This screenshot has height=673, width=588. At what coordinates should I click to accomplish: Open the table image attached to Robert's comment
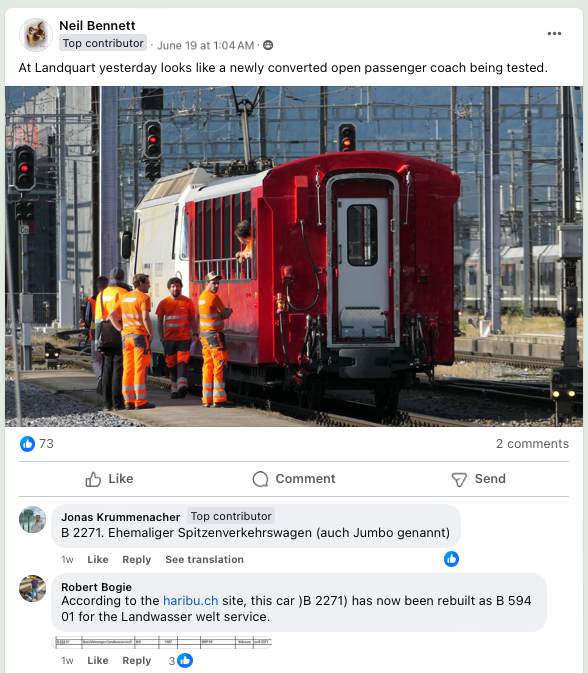(161, 643)
